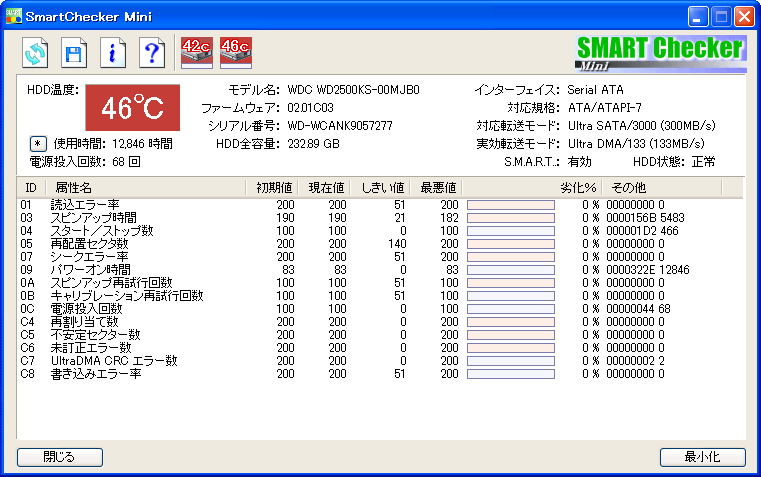Click the model name WDC WD2500KS-00MJB0
Image resolution: width=761 pixels, height=477 pixels.
click(x=353, y=90)
